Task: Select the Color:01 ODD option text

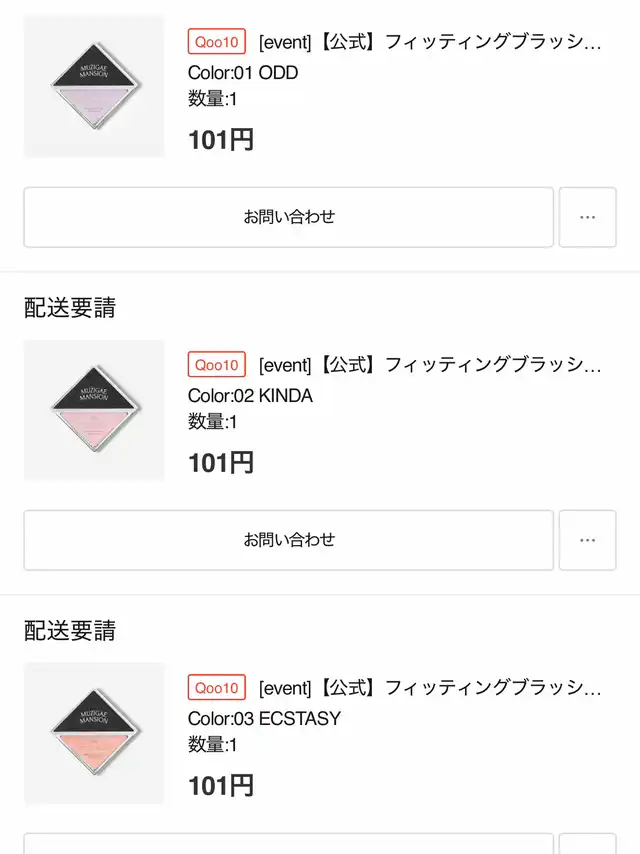Action: (x=243, y=72)
